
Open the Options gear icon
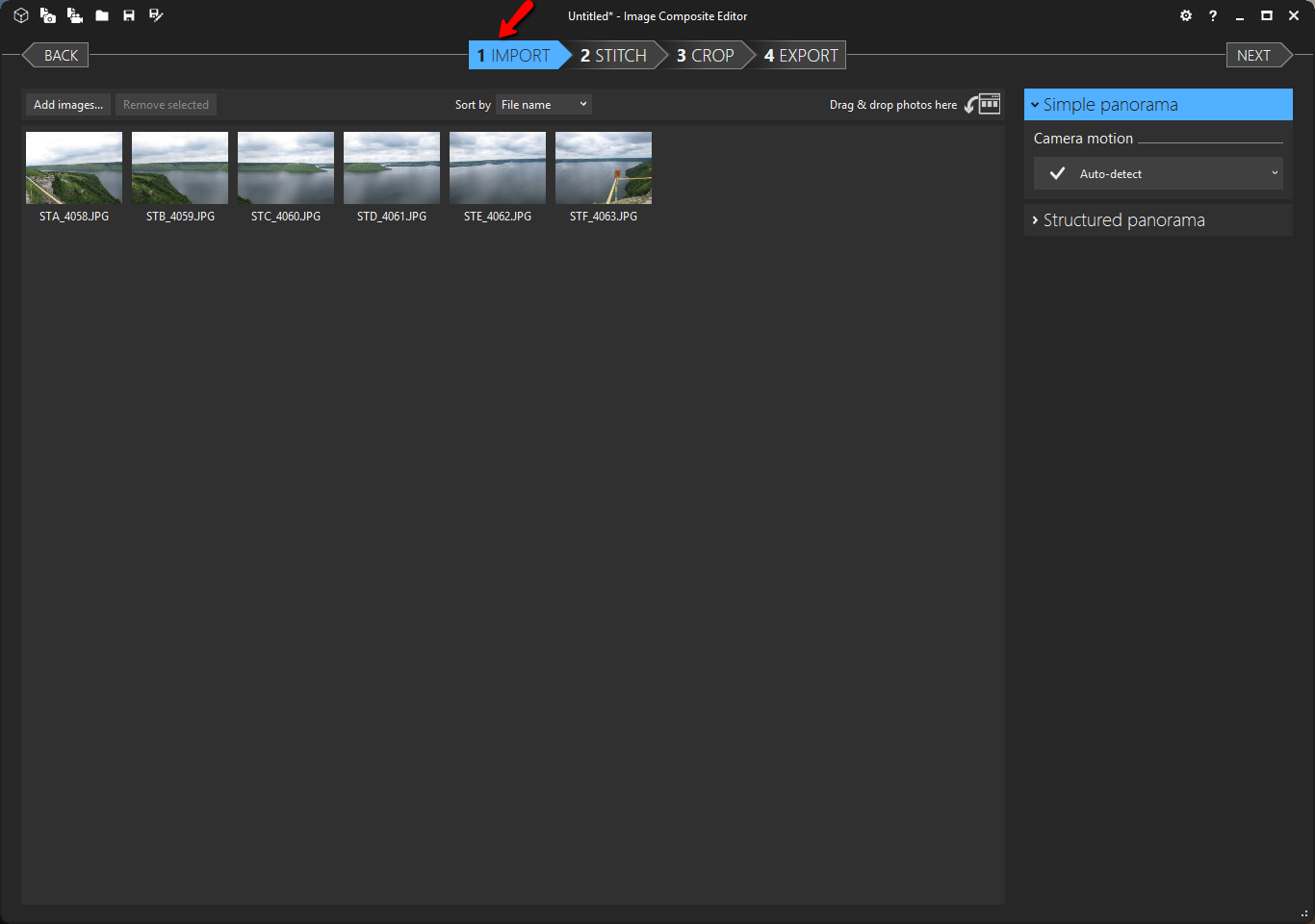pos(1185,15)
